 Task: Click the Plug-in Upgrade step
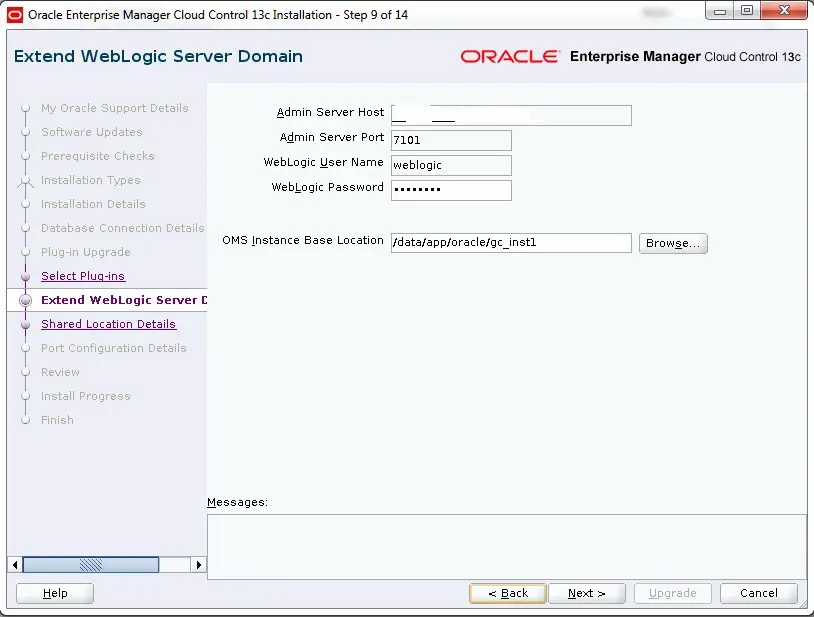pos(86,252)
